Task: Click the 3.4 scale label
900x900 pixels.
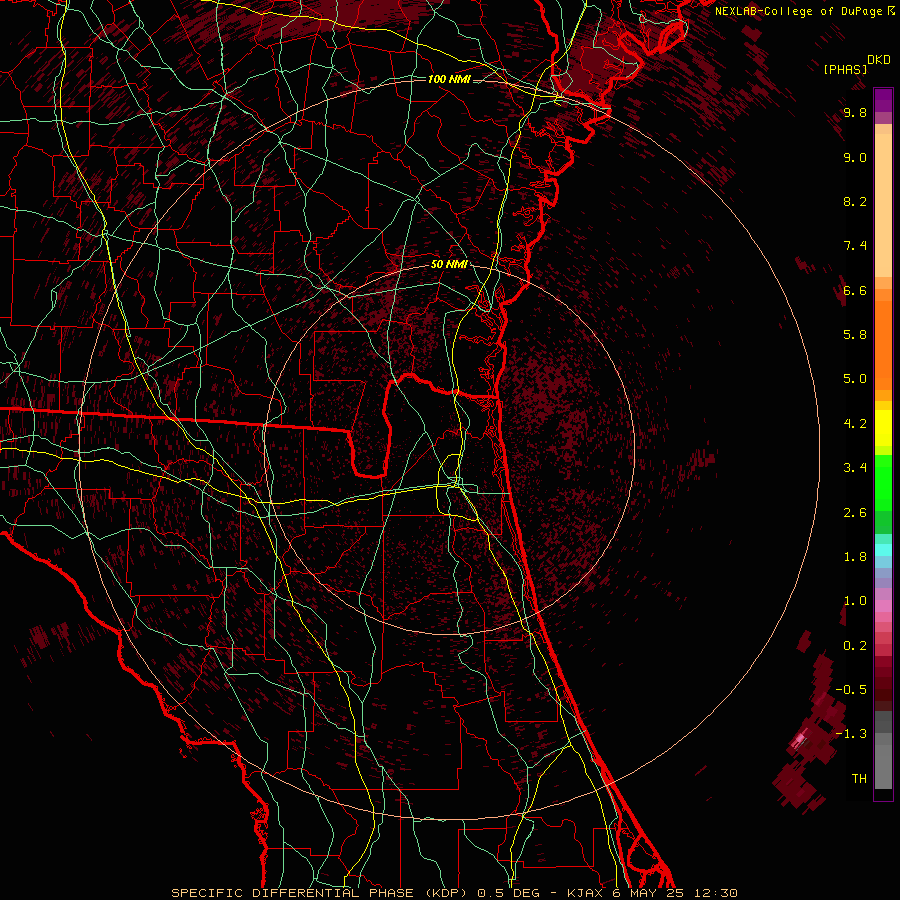Action: pos(855,468)
